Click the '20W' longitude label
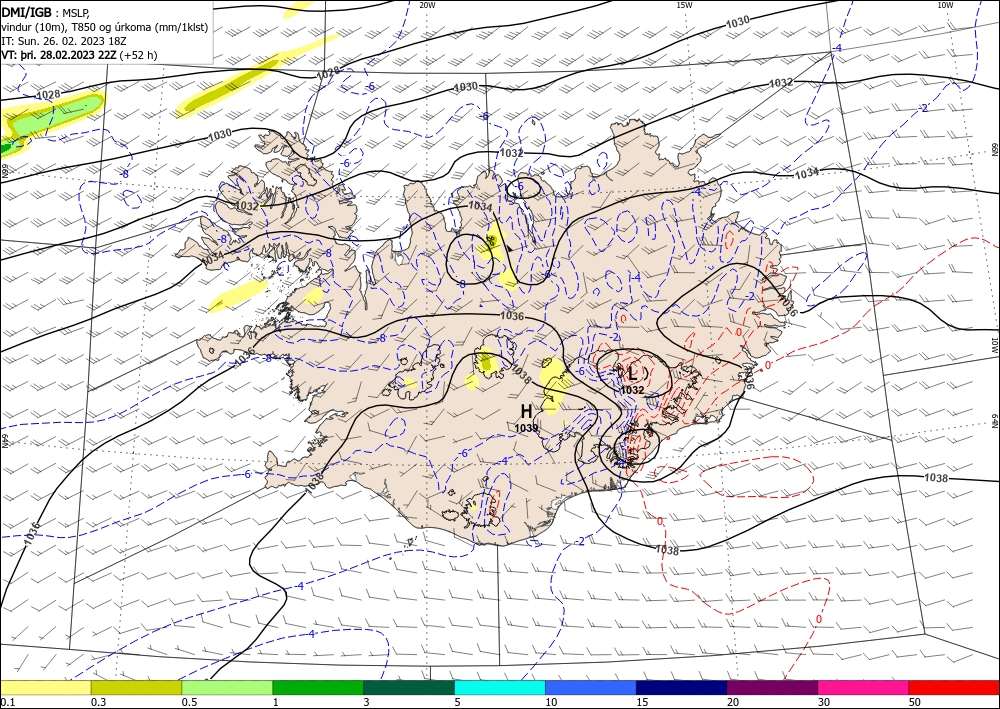 (x=427, y=5)
